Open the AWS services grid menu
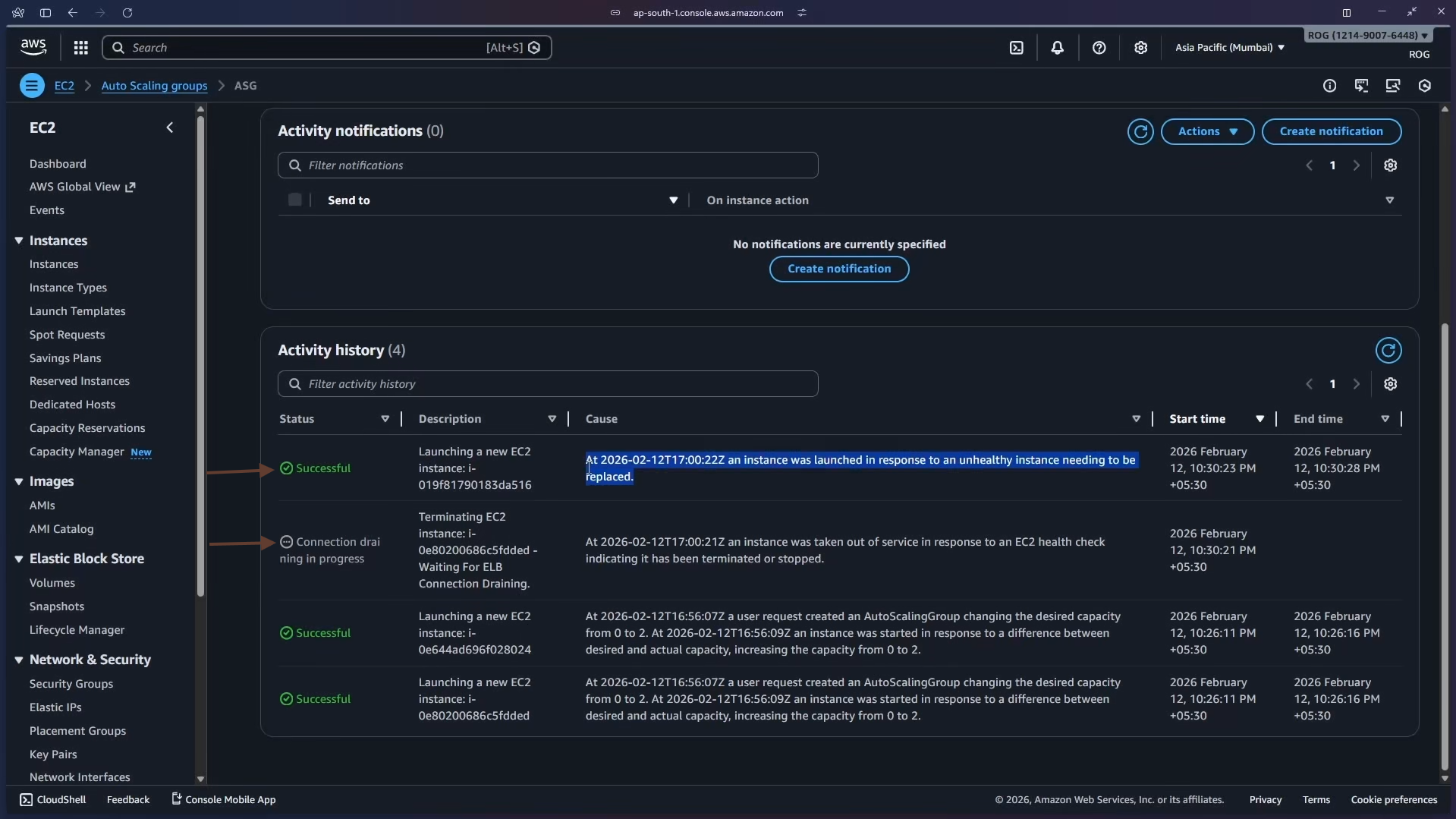The height and width of the screenshot is (819, 1456). (80, 47)
